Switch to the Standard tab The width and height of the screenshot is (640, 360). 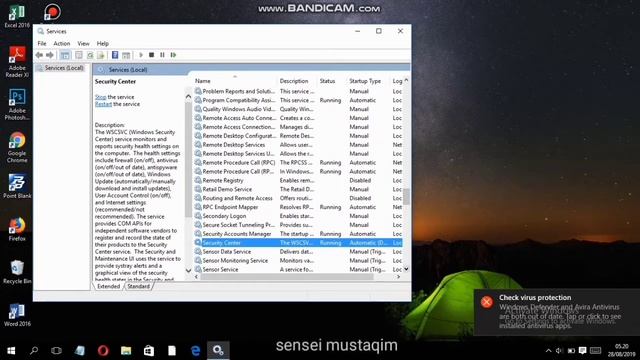(138, 286)
